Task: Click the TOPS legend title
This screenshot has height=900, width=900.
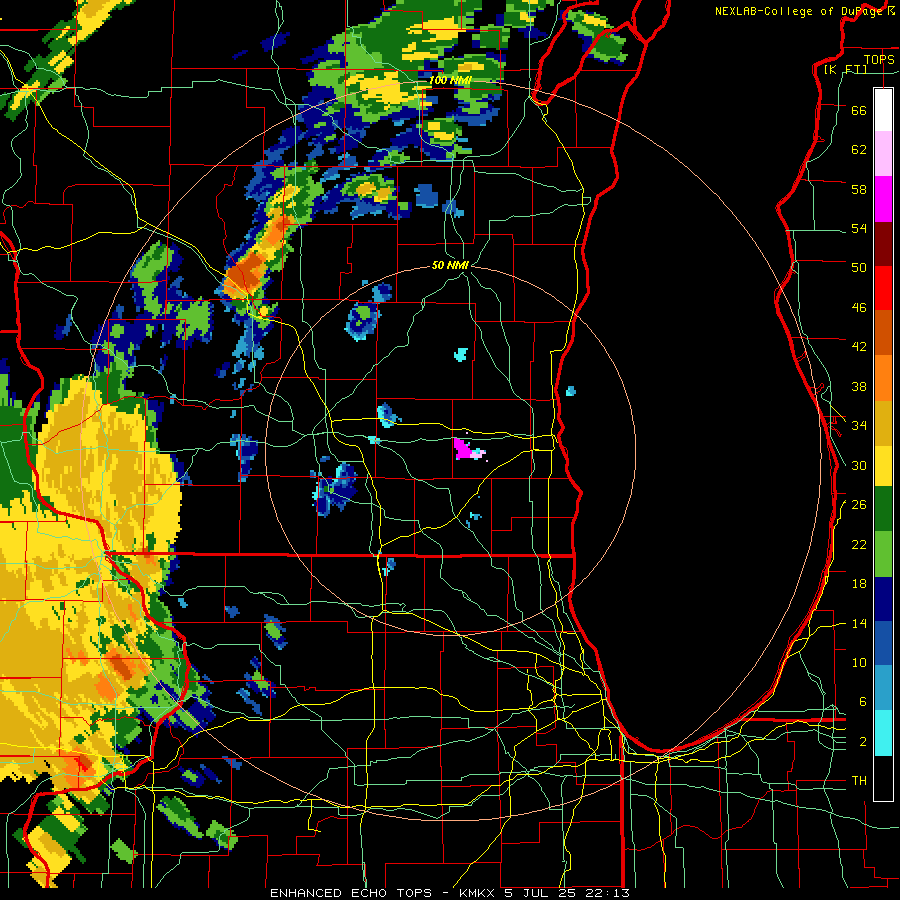Action: (x=879, y=59)
